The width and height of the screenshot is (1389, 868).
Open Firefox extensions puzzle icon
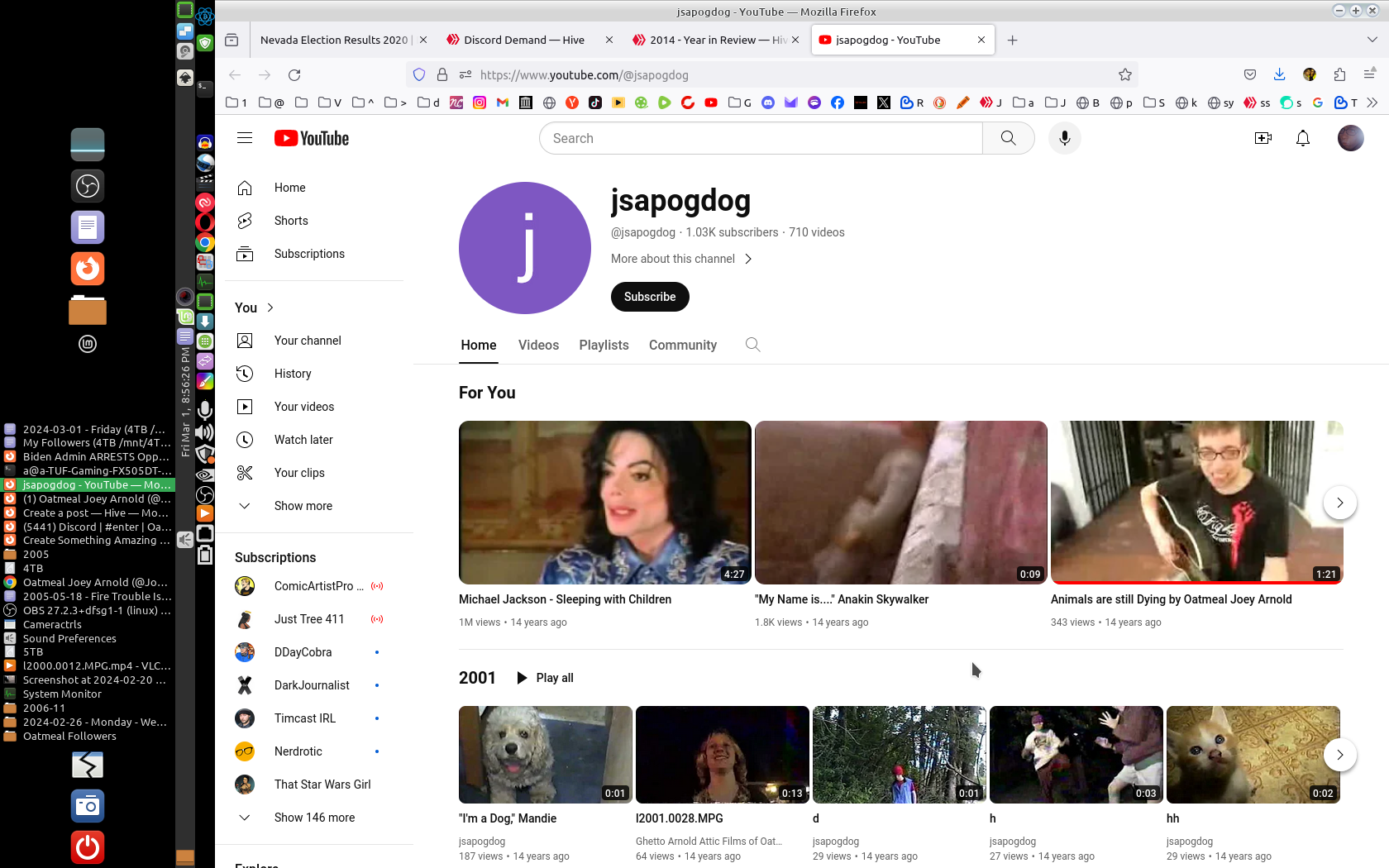point(1339,74)
